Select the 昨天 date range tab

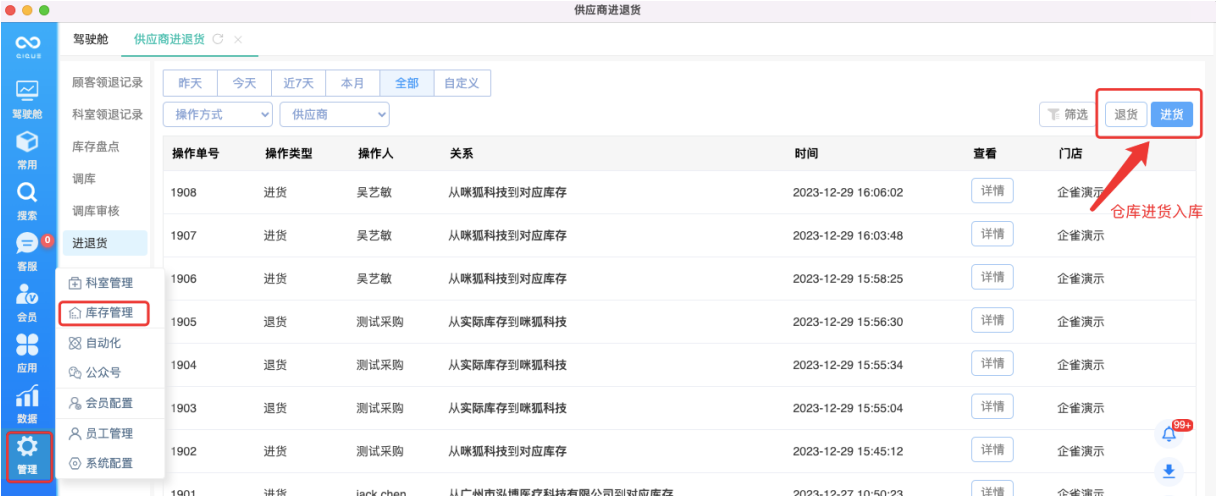pos(190,83)
